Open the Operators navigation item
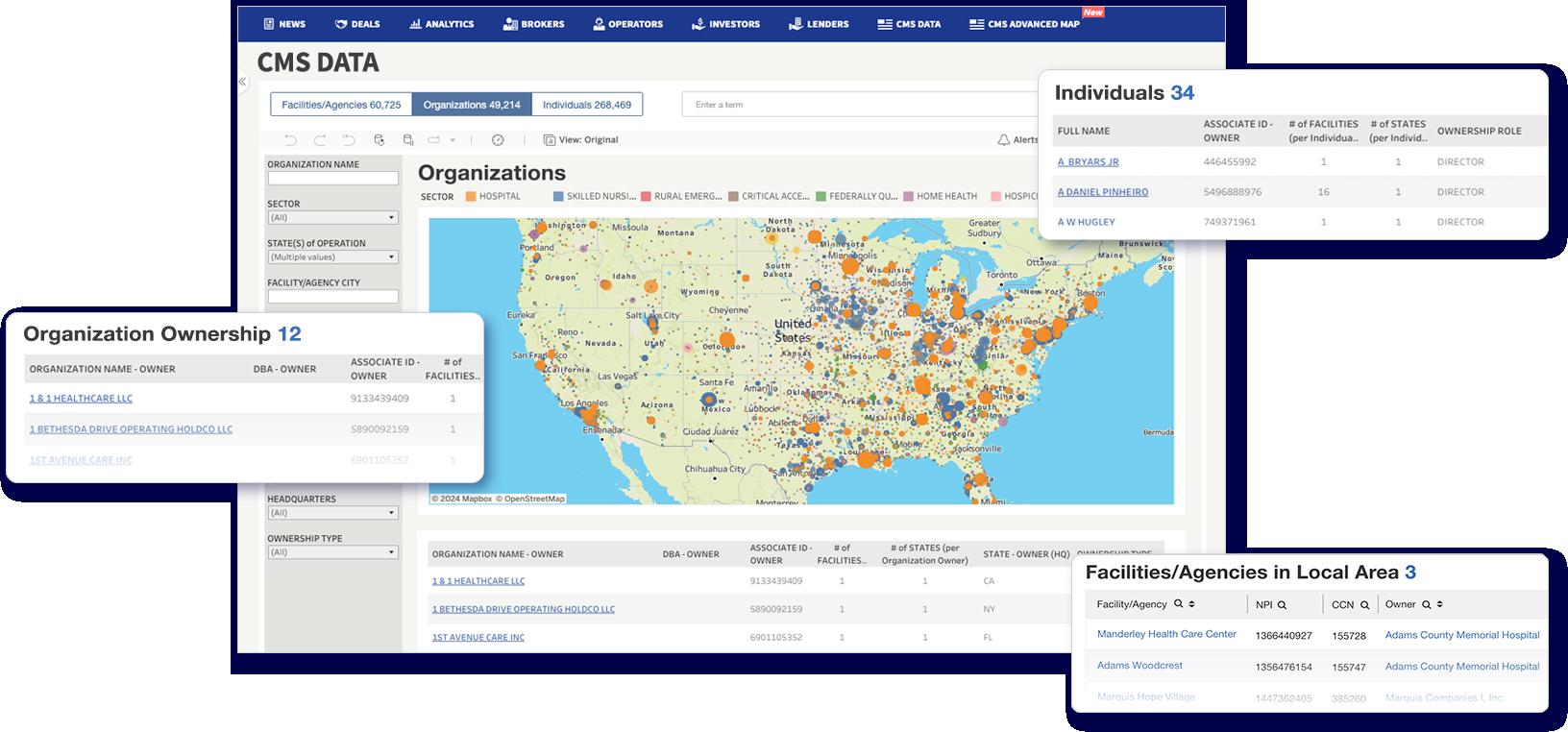 click(x=627, y=24)
